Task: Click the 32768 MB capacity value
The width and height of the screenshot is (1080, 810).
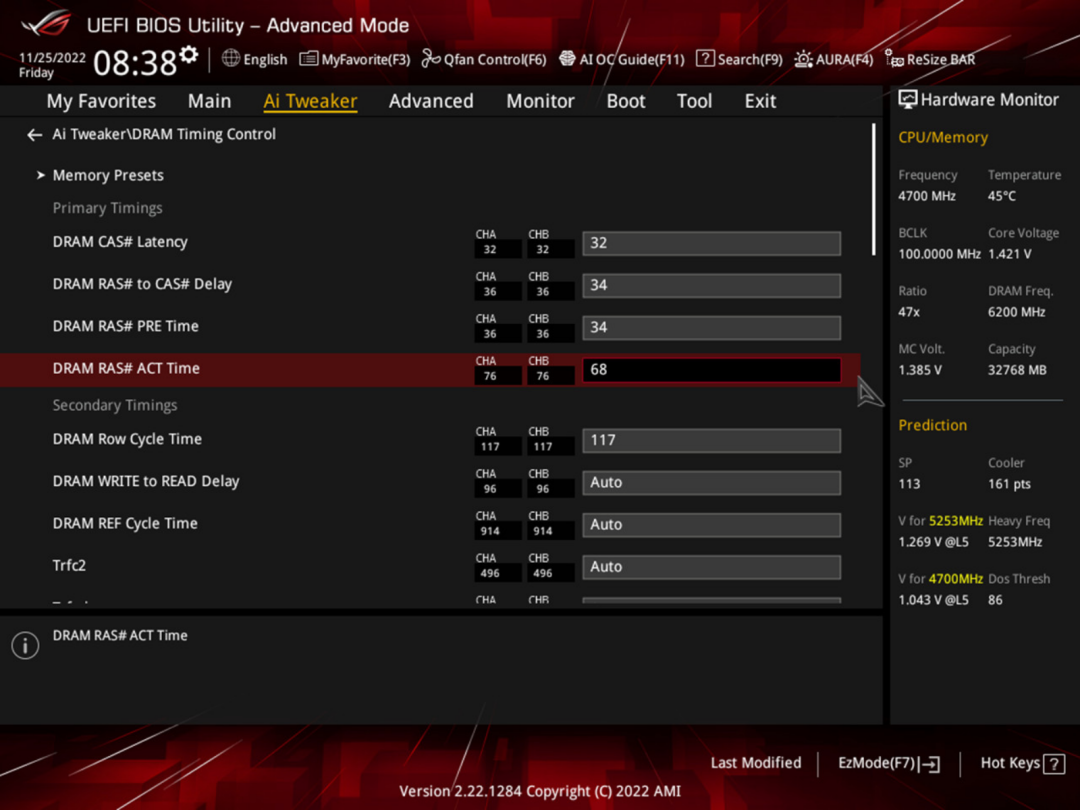Action: [1017, 371]
